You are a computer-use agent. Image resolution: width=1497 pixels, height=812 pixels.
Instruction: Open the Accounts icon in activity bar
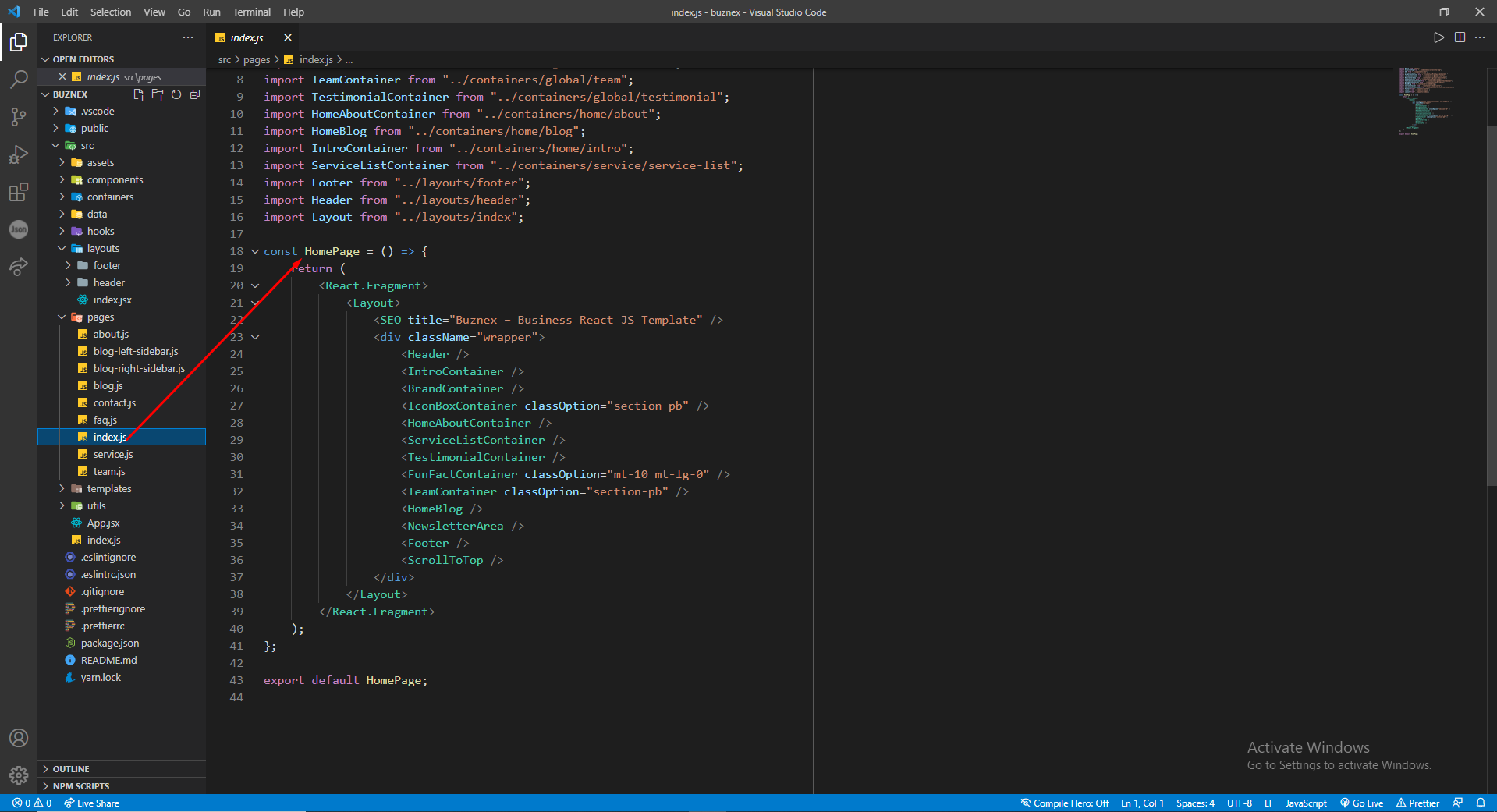coord(19,738)
